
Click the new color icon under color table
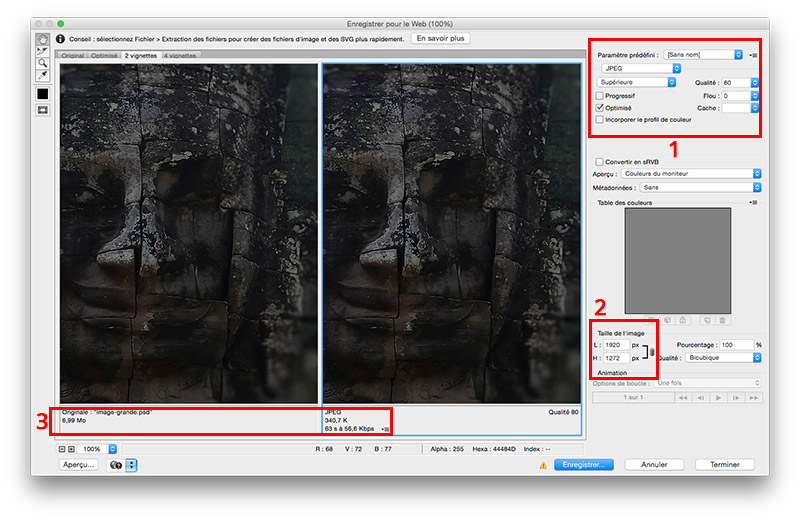707,320
